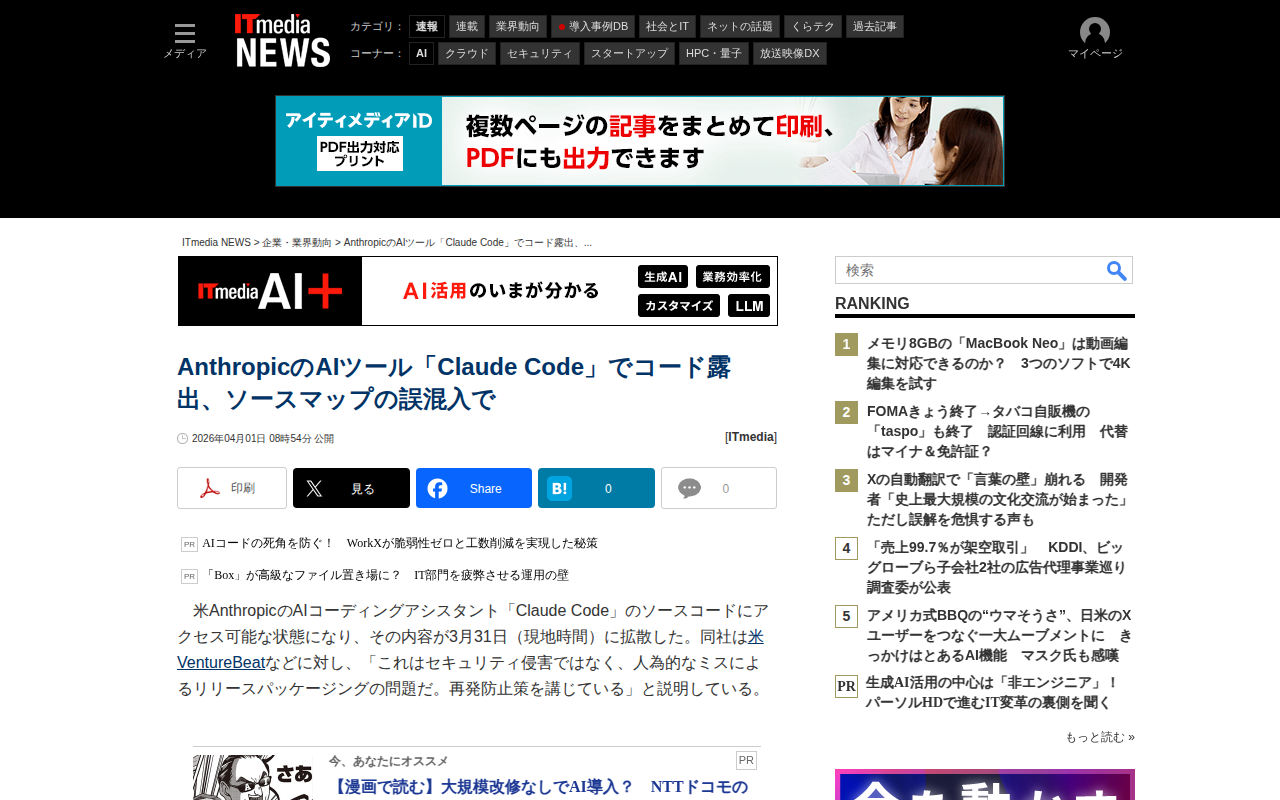The image size is (1280, 800).
Task: Open PR link about Box 高級なファイル置き場
Action: click(x=385, y=575)
